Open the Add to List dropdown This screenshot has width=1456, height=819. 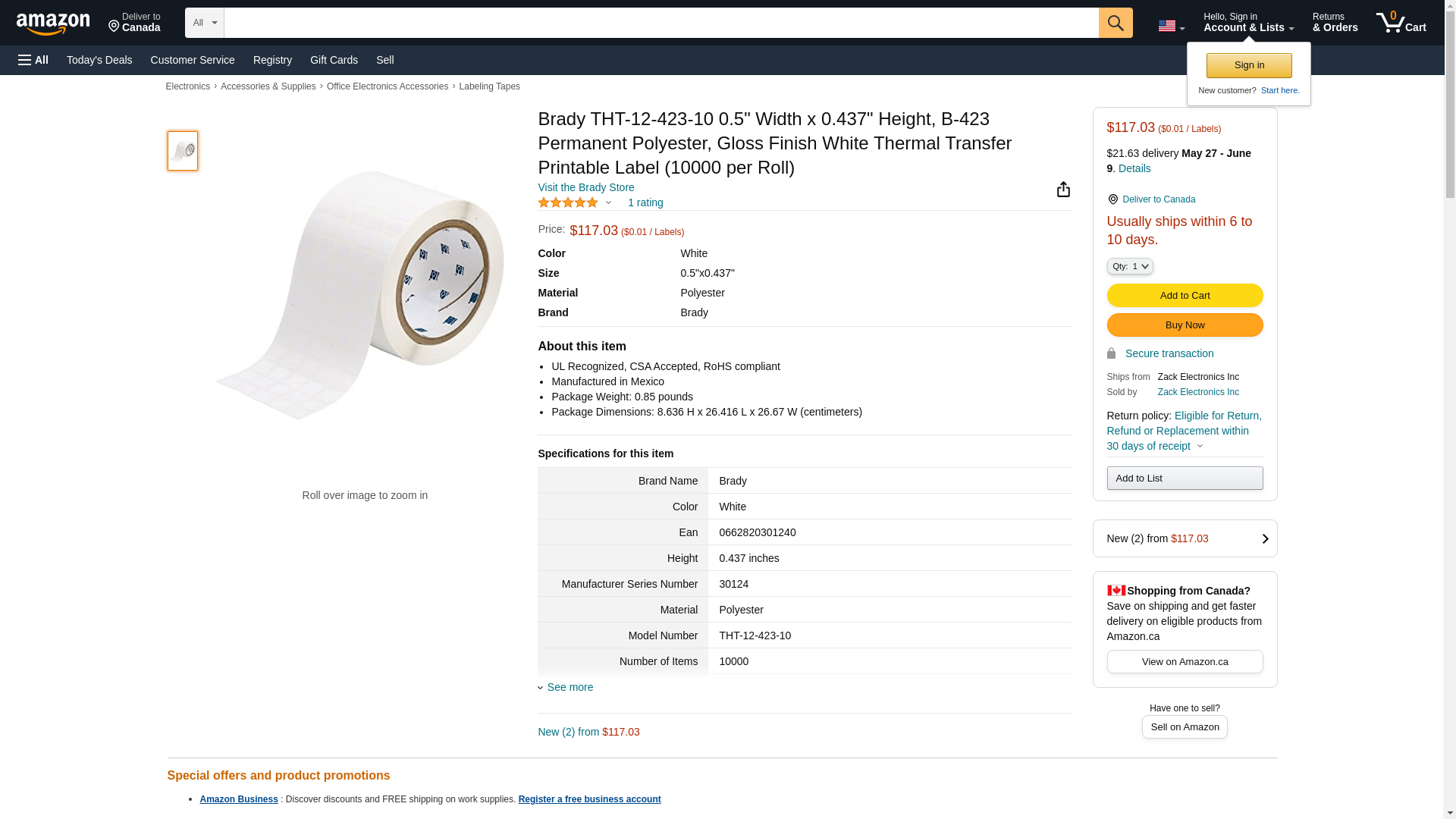pos(1184,478)
